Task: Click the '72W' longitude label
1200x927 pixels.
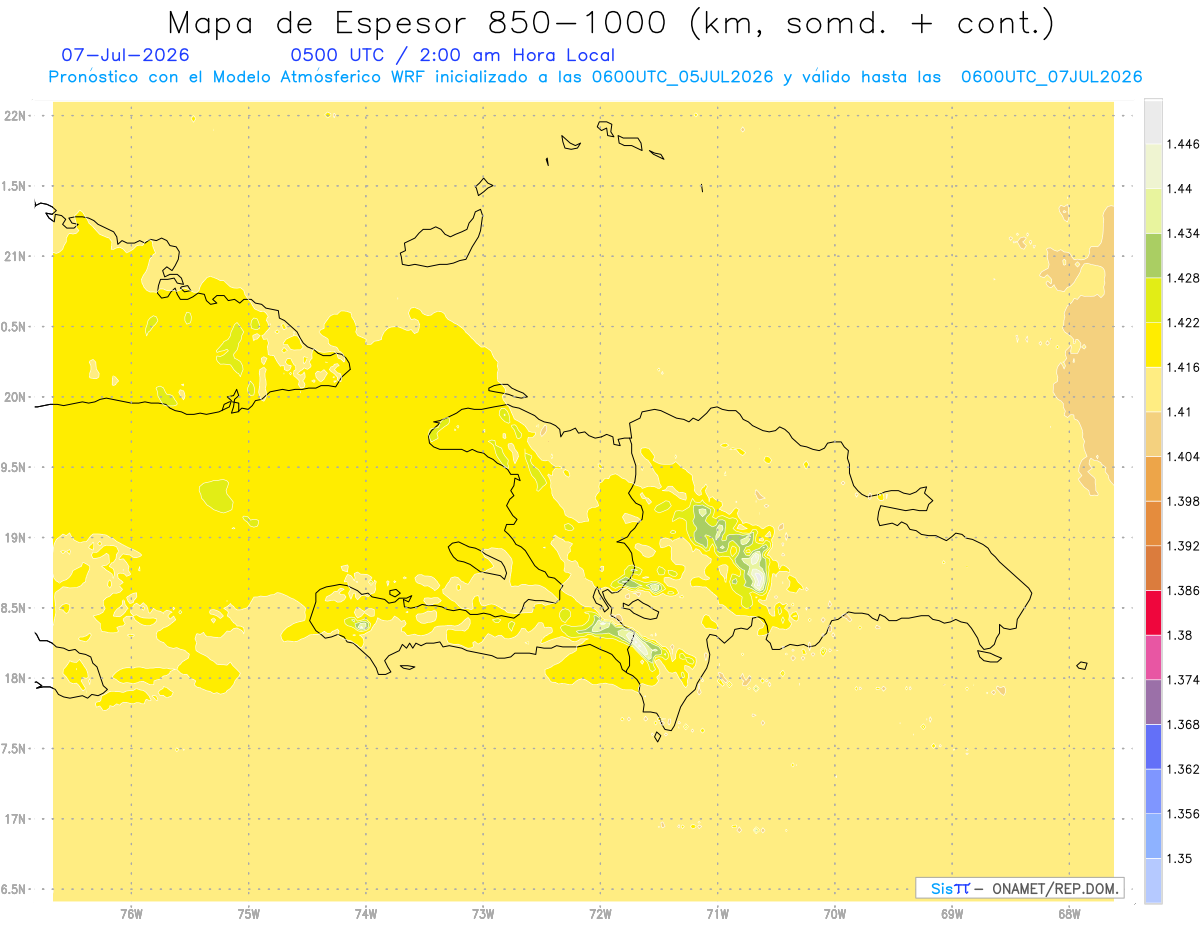Action: [601, 914]
